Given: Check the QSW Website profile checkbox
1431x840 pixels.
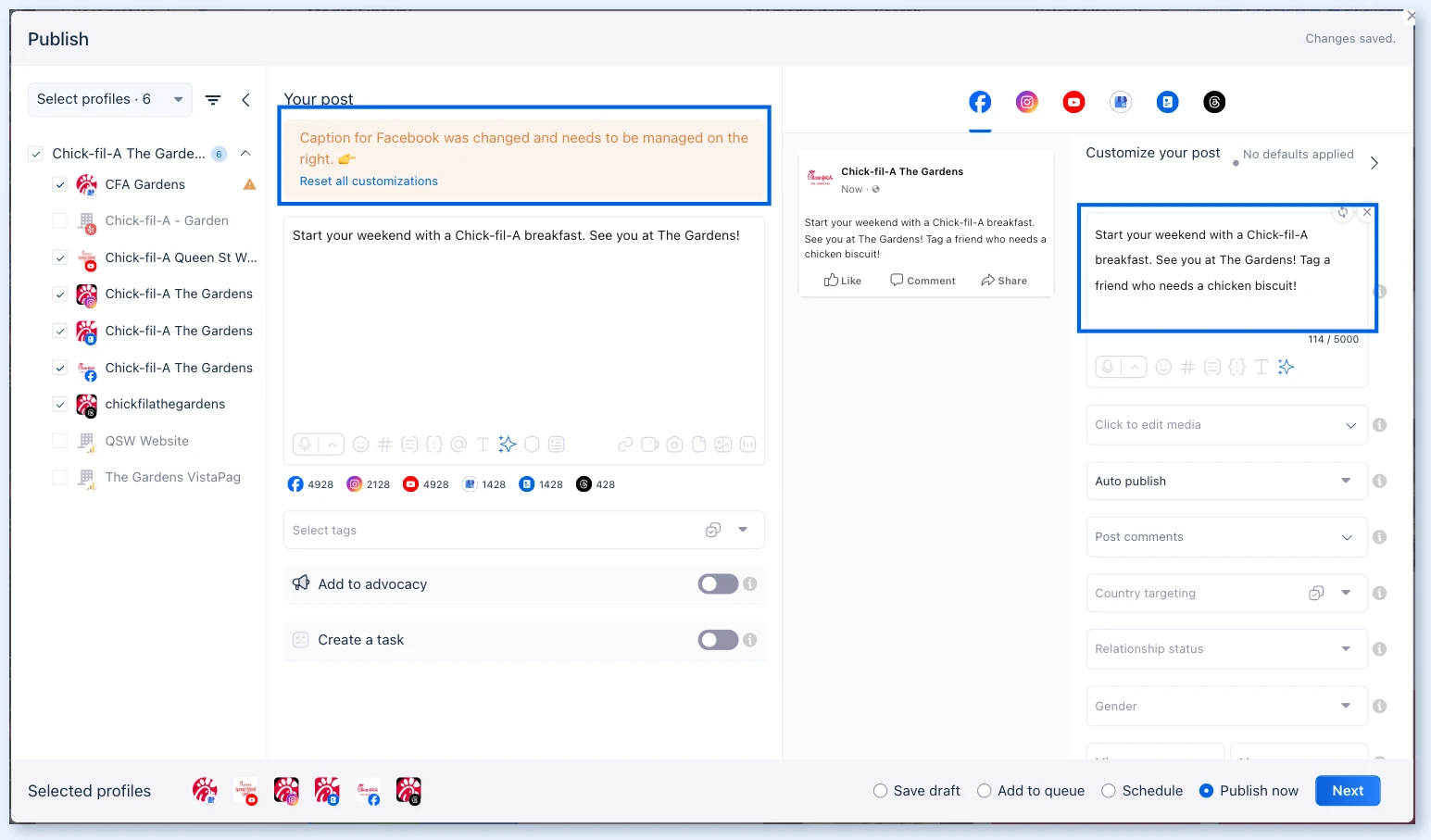Looking at the screenshot, I should [59, 441].
